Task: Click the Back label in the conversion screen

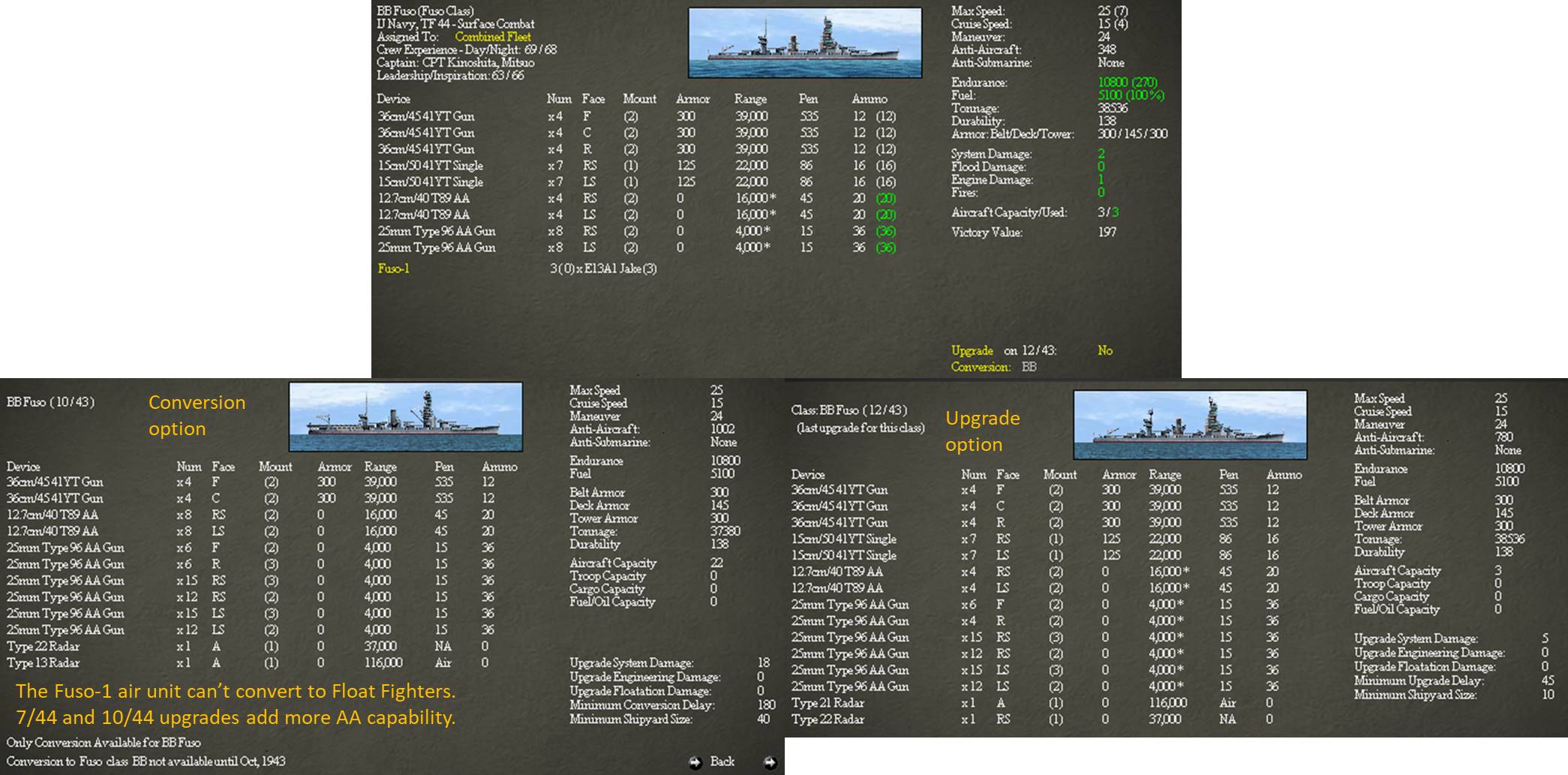Action: pyautogui.click(x=722, y=761)
